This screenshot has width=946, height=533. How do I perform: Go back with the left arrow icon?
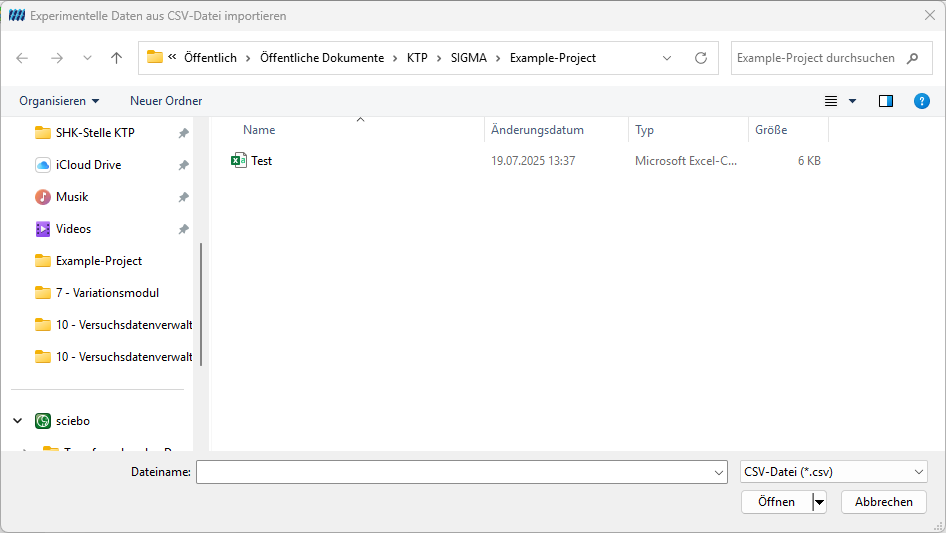point(22,58)
